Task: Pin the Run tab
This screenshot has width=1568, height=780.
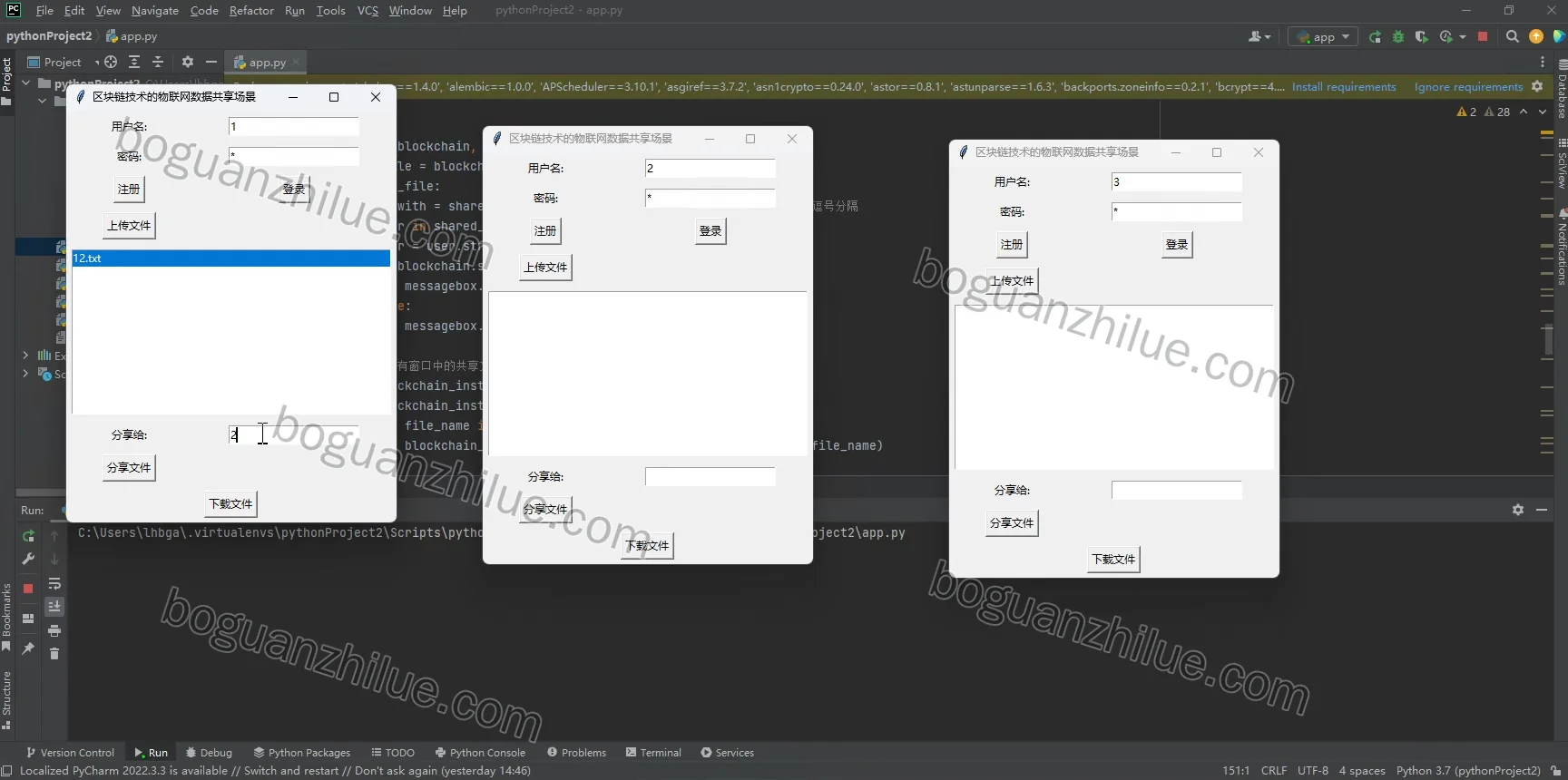Action: [x=28, y=648]
